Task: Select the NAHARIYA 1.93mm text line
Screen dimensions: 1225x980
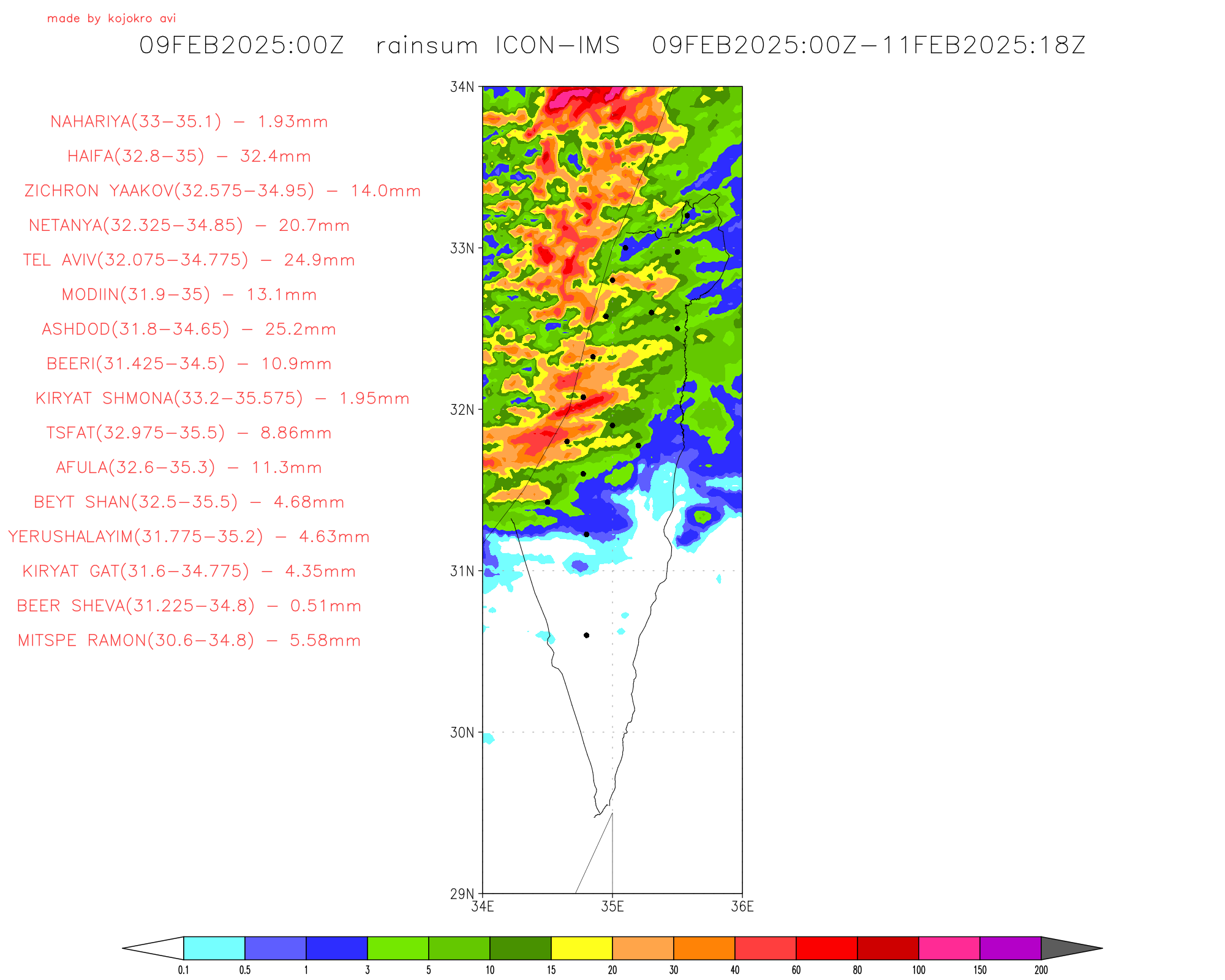Action: pos(189,122)
